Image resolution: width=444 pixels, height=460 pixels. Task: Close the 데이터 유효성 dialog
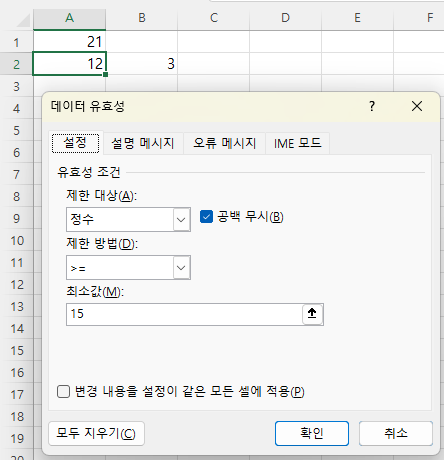point(417,107)
